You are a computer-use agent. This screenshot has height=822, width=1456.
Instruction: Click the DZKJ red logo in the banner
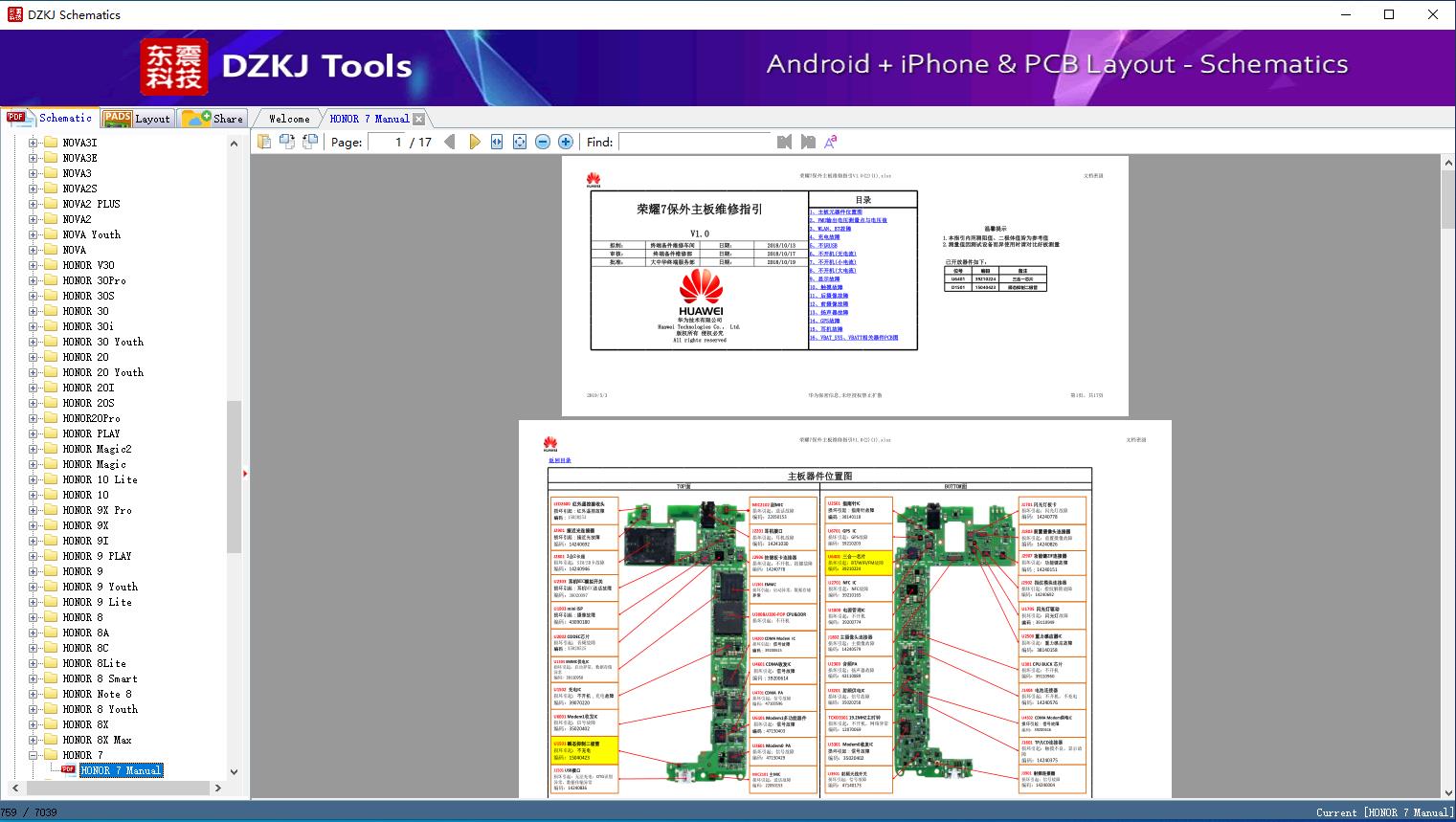pos(174,66)
